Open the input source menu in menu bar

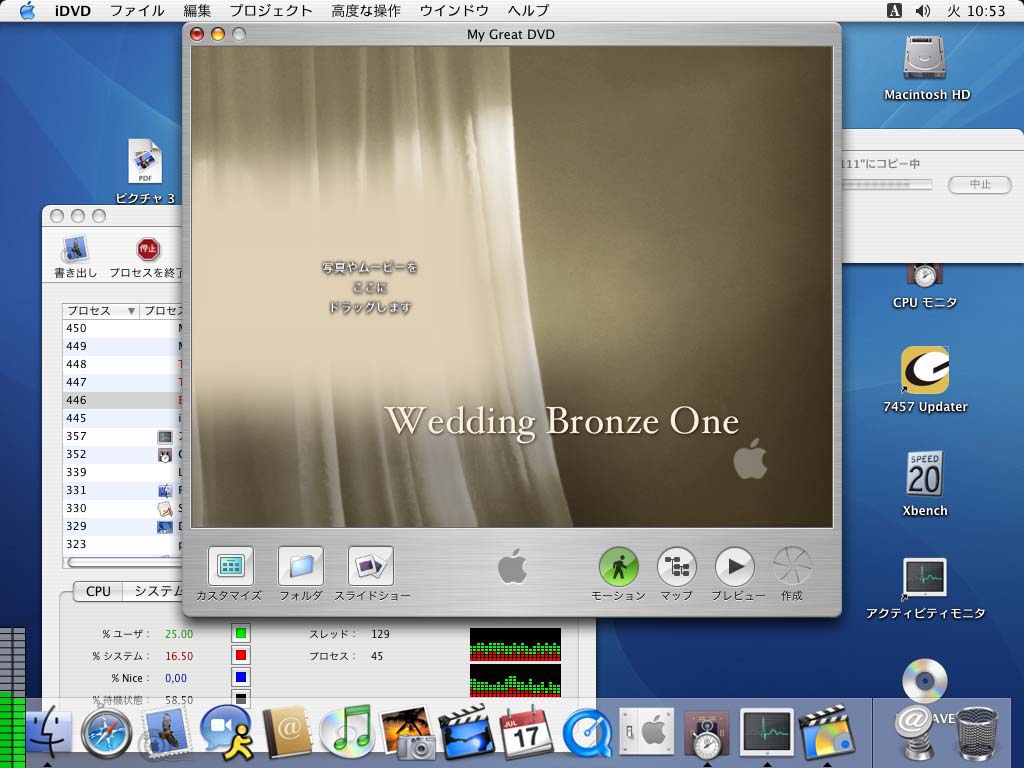[x=894, y=10]
